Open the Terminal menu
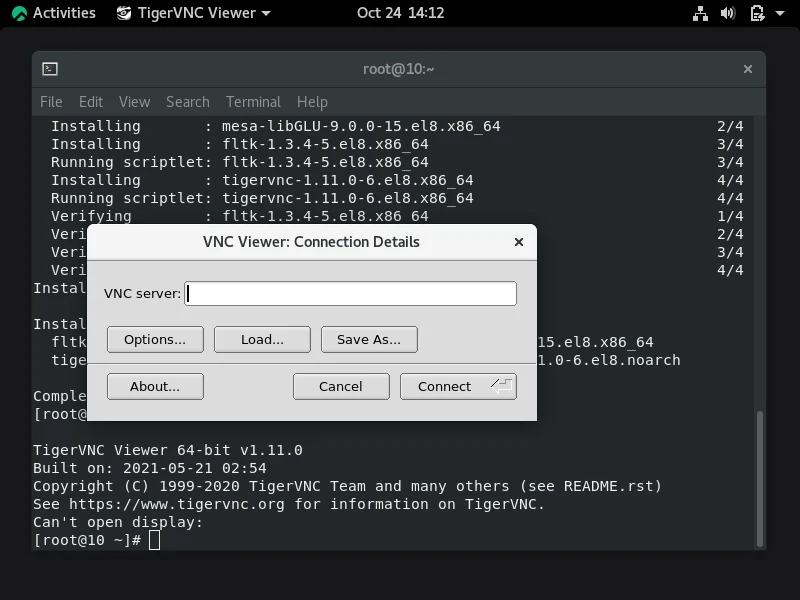 [253, 101]
